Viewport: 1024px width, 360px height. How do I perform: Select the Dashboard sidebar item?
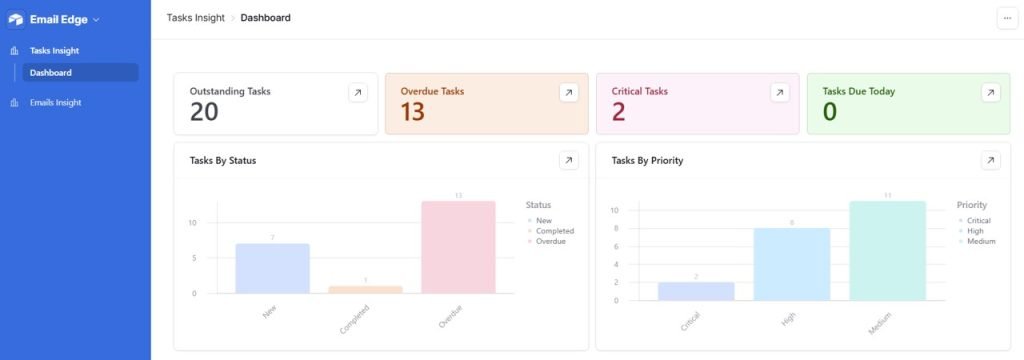pos(80,73)
